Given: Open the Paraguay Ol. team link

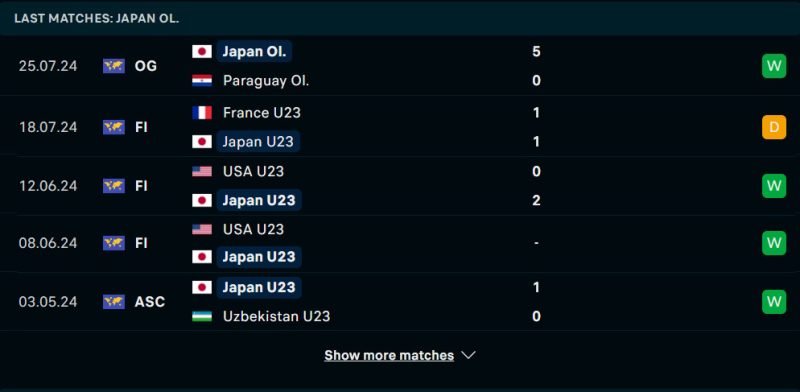Looking at the screenshot, I should click(266, 81).
